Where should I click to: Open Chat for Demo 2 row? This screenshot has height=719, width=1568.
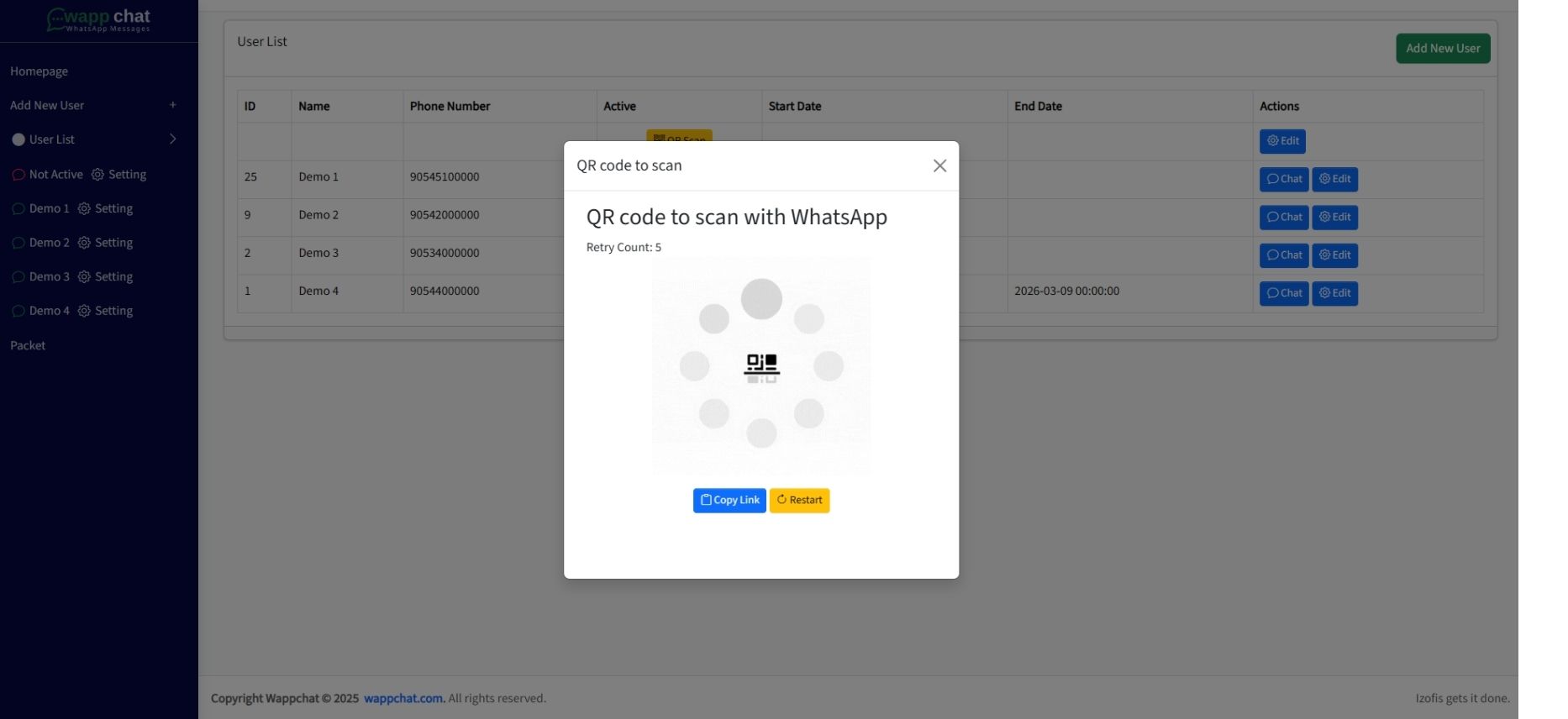coord(1284,217)
